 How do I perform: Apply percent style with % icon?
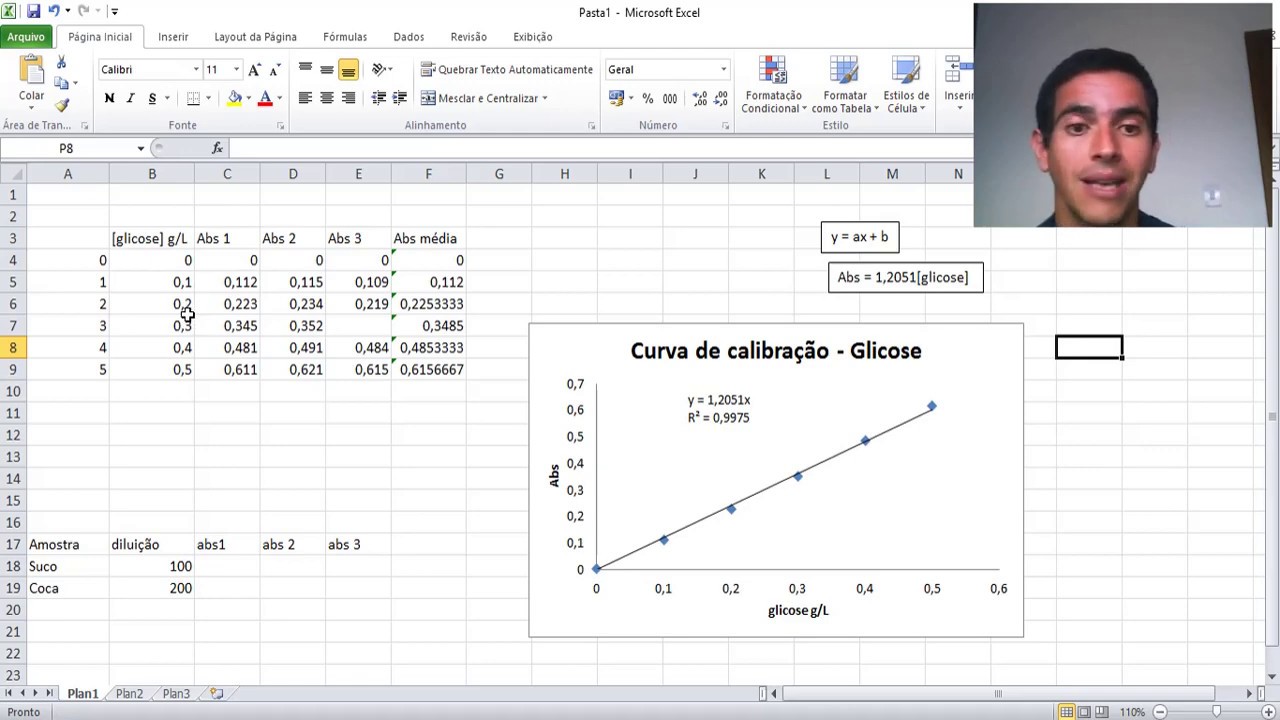click(648, 98)
